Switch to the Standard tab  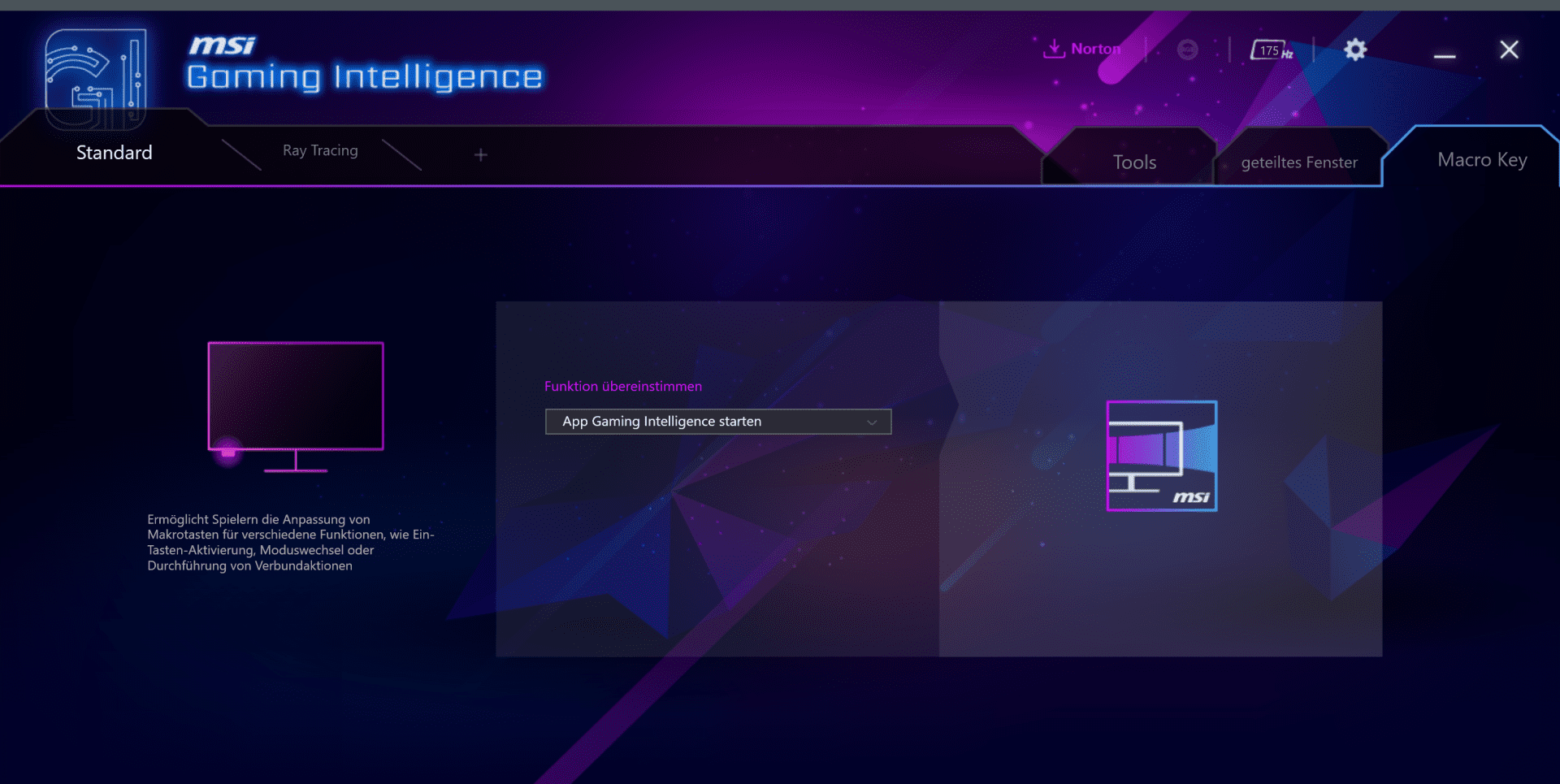pos(115,153)
